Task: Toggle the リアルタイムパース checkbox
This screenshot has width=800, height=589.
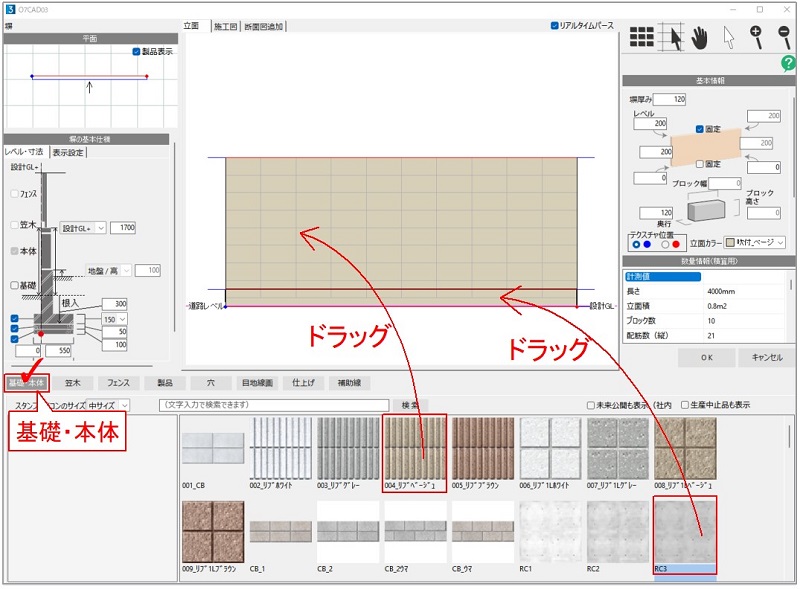Action: click(x=555, y=26)
